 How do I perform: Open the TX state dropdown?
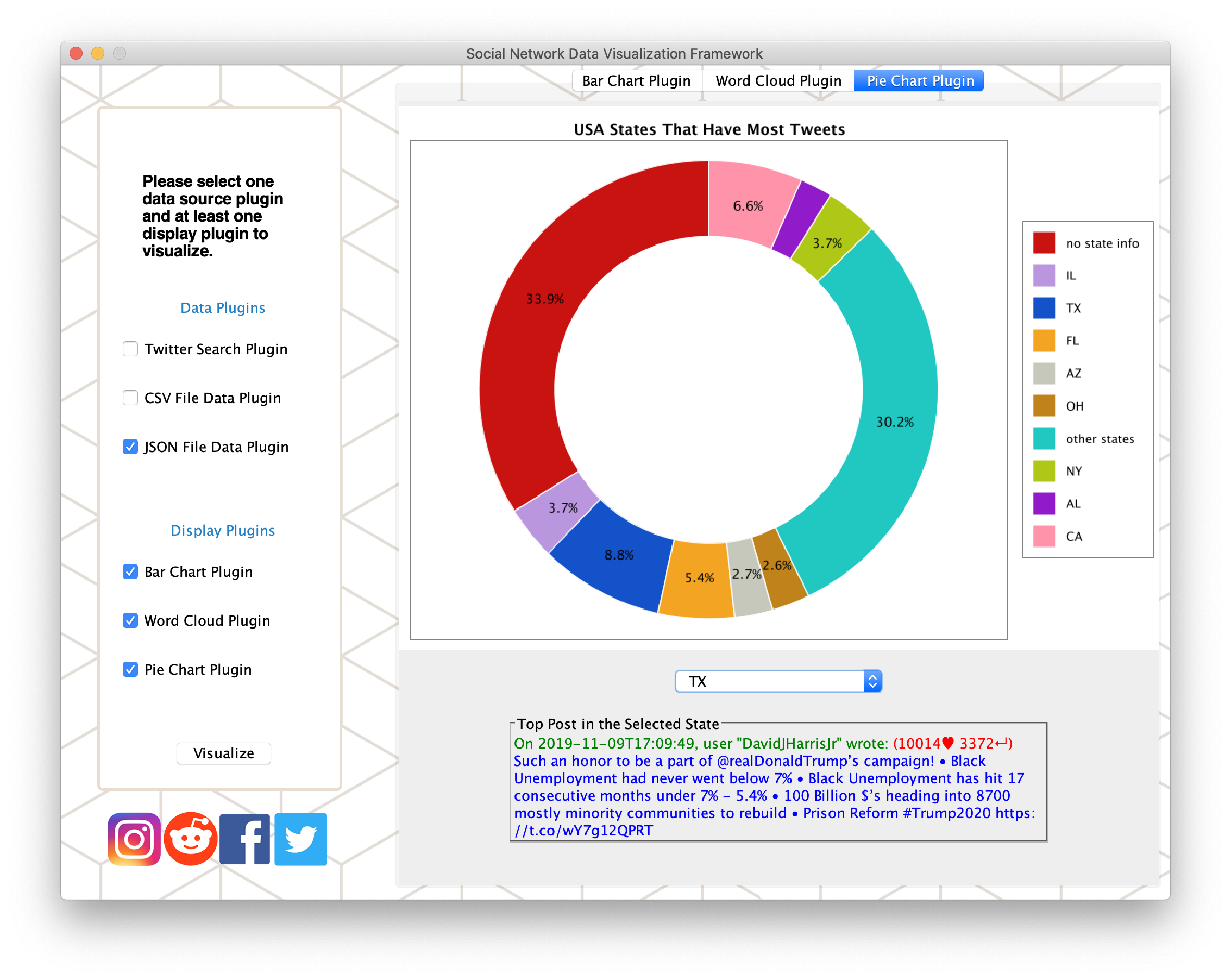778,681
